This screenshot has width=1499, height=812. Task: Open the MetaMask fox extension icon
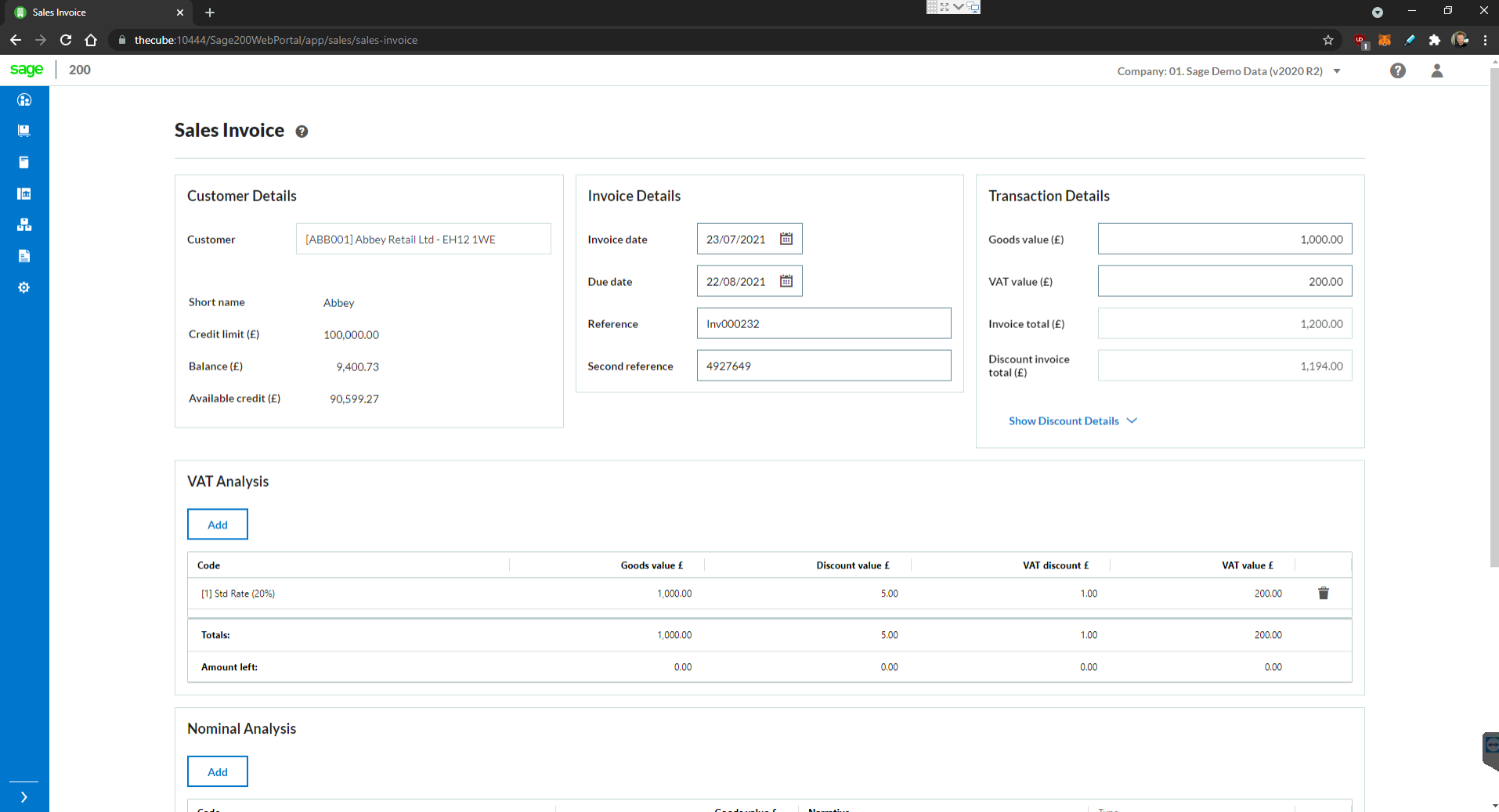coord(1385,40)
